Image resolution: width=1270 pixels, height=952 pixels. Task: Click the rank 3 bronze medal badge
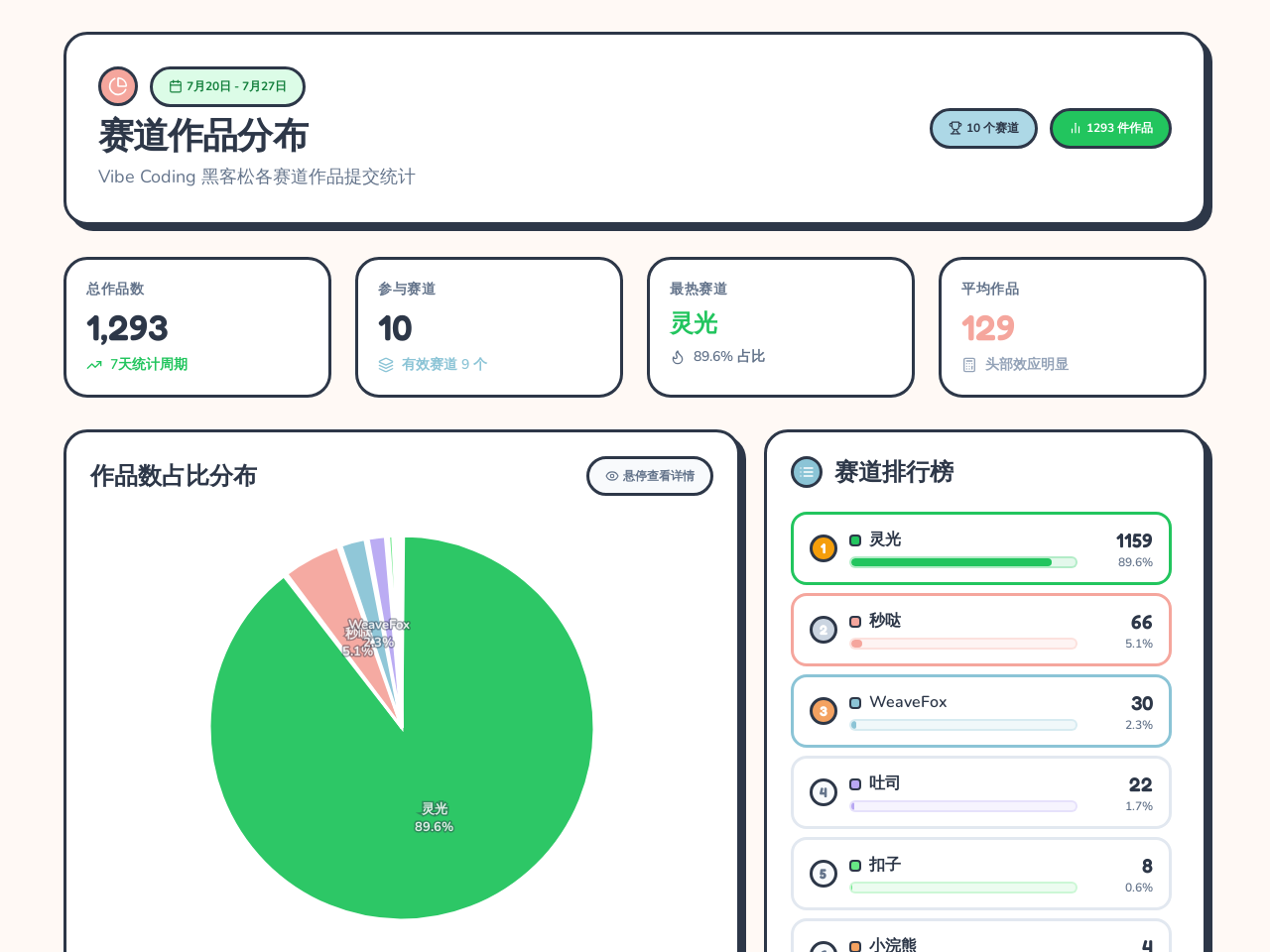pyautogui.click(x=824, y=711)
